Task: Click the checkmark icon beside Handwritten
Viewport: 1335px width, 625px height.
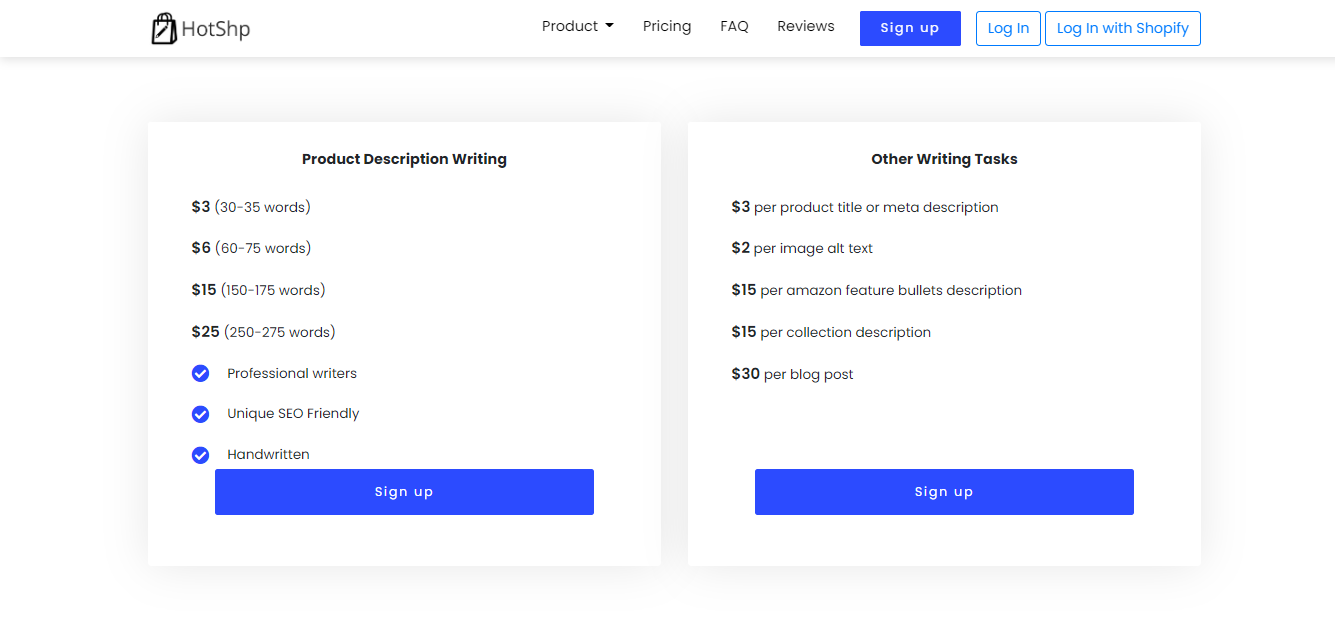Action: click(x=200, y=455)
